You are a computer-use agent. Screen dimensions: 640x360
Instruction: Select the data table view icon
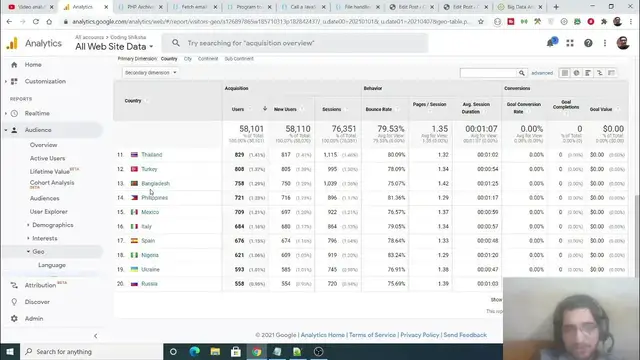click(x=565, y=73)
